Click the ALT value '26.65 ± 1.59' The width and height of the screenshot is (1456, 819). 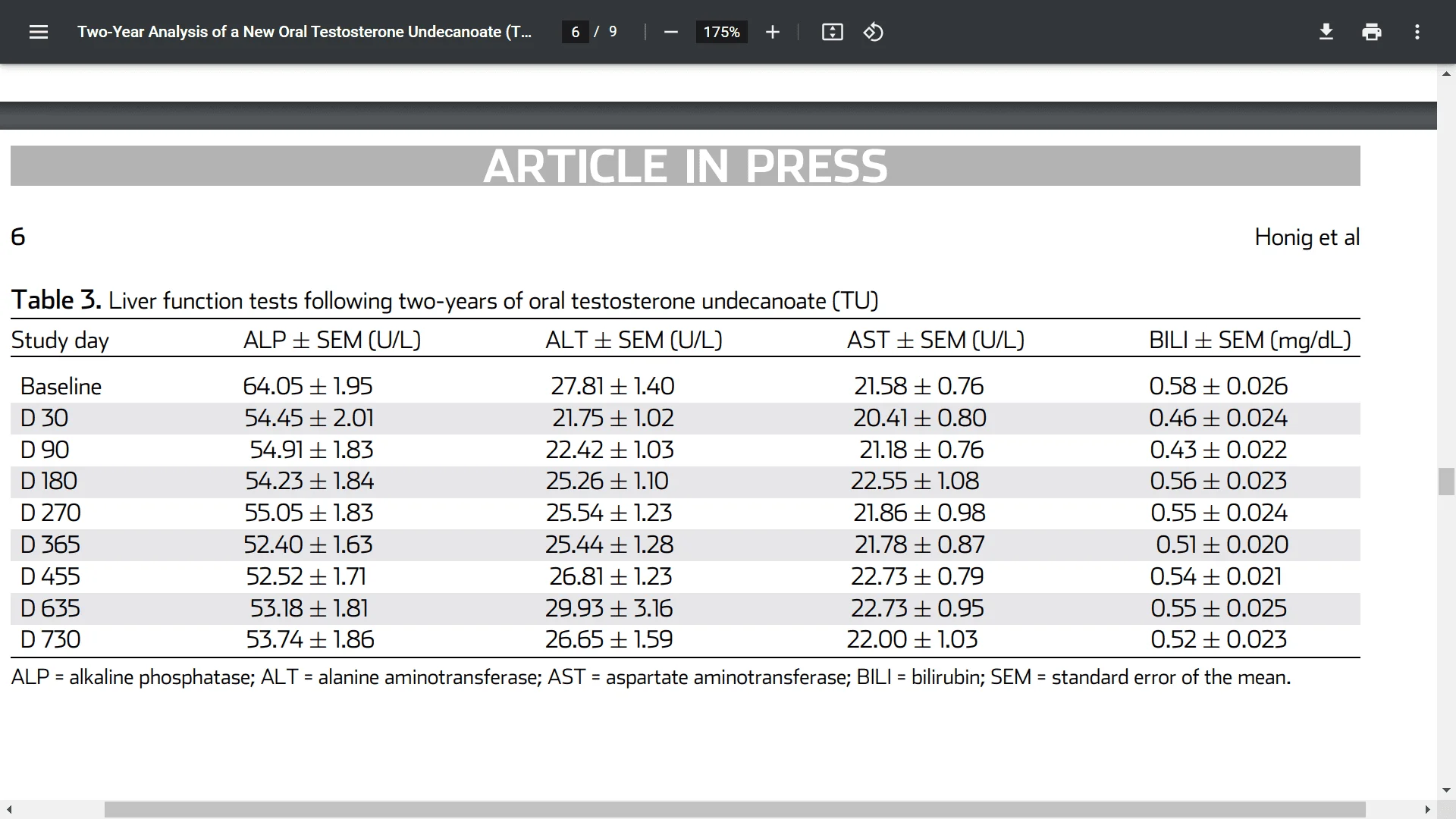coord(609,640)
